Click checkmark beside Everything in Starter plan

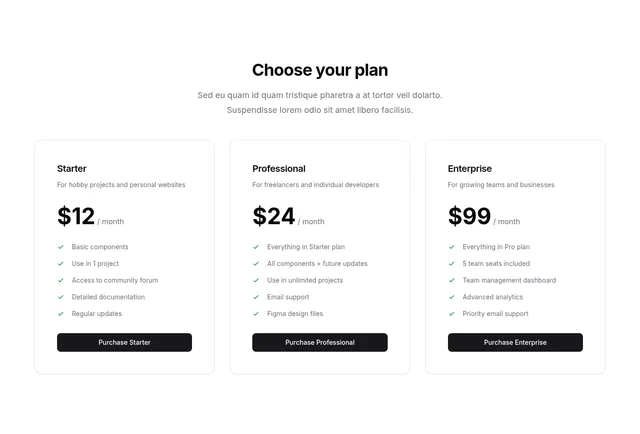tap(256, 247)
